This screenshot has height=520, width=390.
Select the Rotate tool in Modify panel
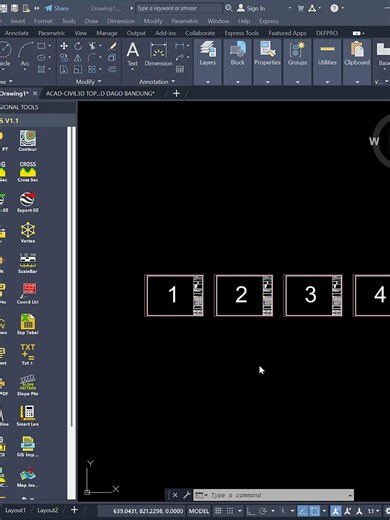tap(78, 46)
